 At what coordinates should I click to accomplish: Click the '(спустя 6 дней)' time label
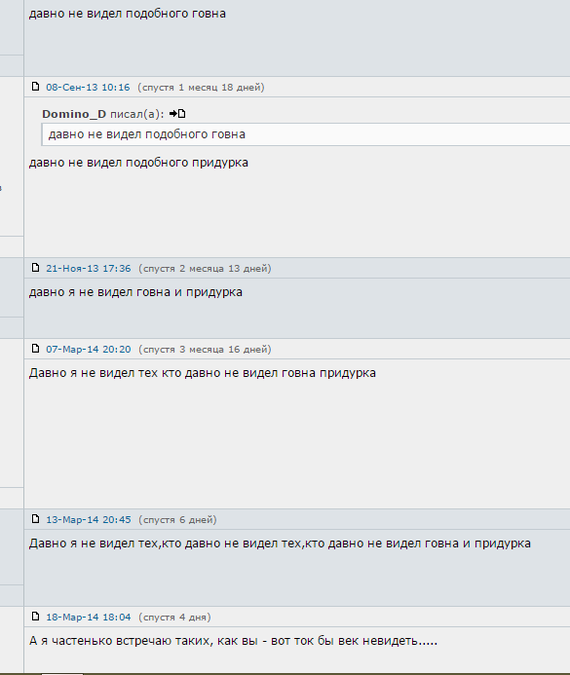(x=177, y=520)
